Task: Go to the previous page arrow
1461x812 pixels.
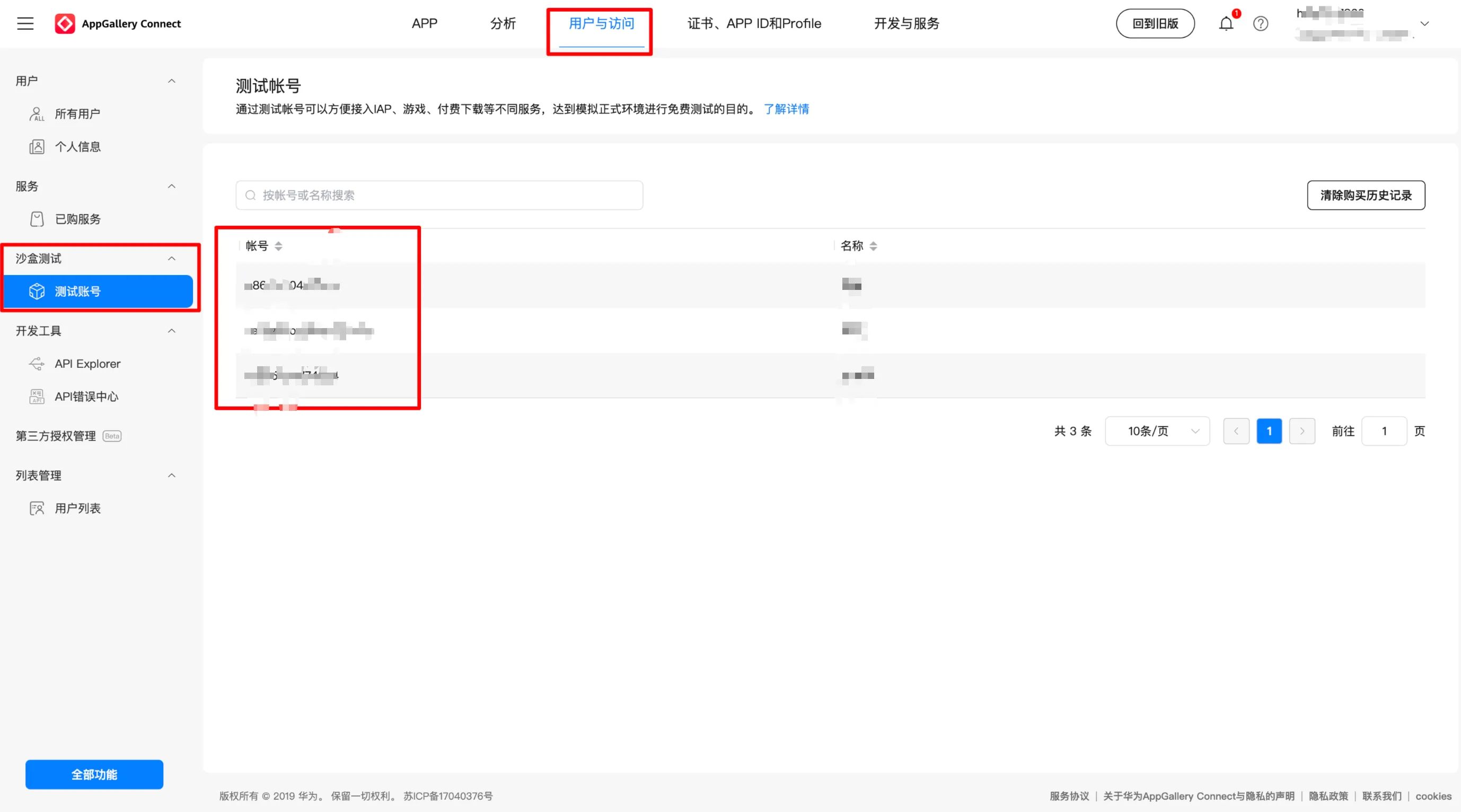Action: pos(1236,431)
